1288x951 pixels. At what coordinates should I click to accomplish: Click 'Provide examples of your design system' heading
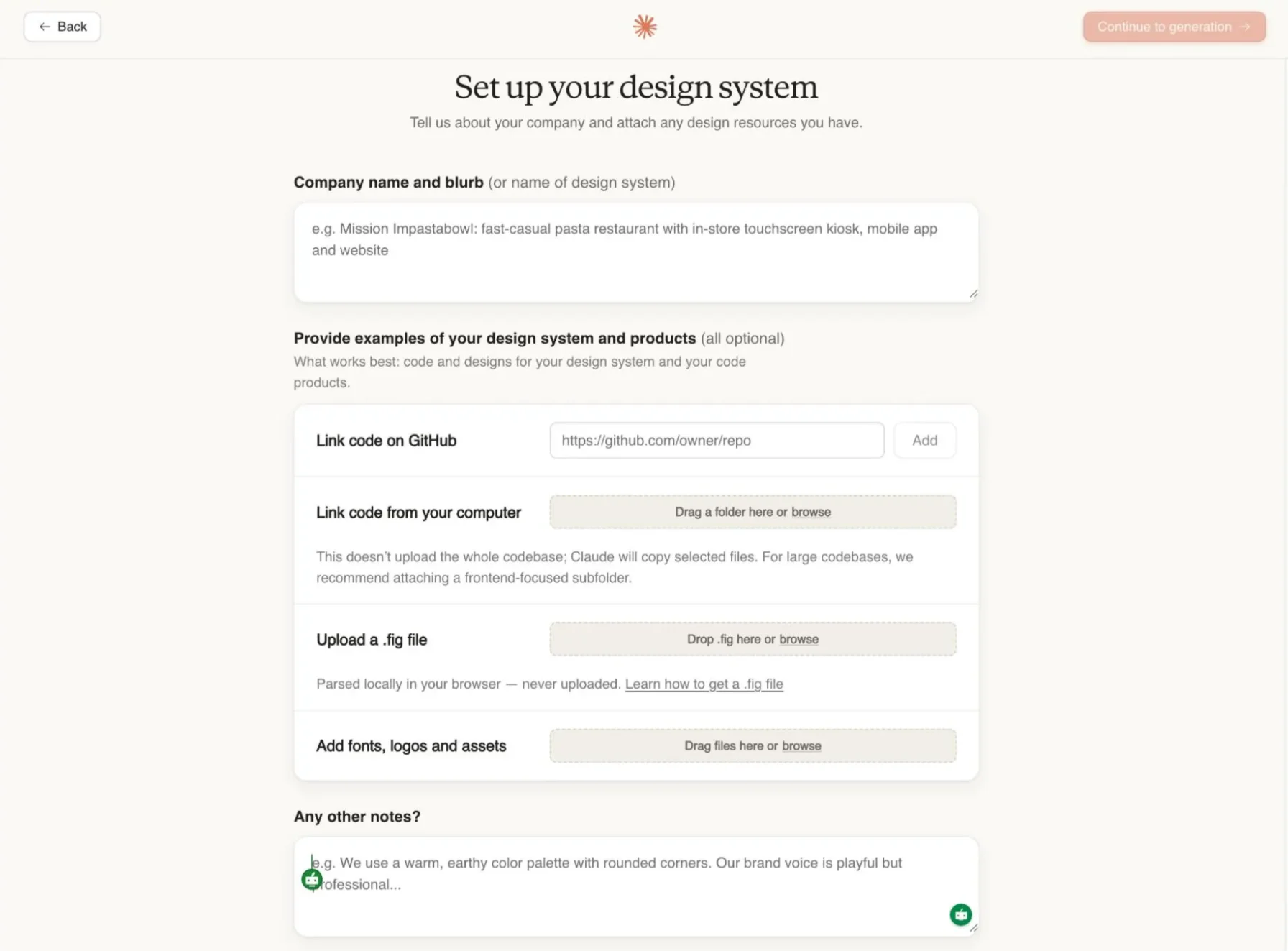pyautogui.click(x=494, y=339)
